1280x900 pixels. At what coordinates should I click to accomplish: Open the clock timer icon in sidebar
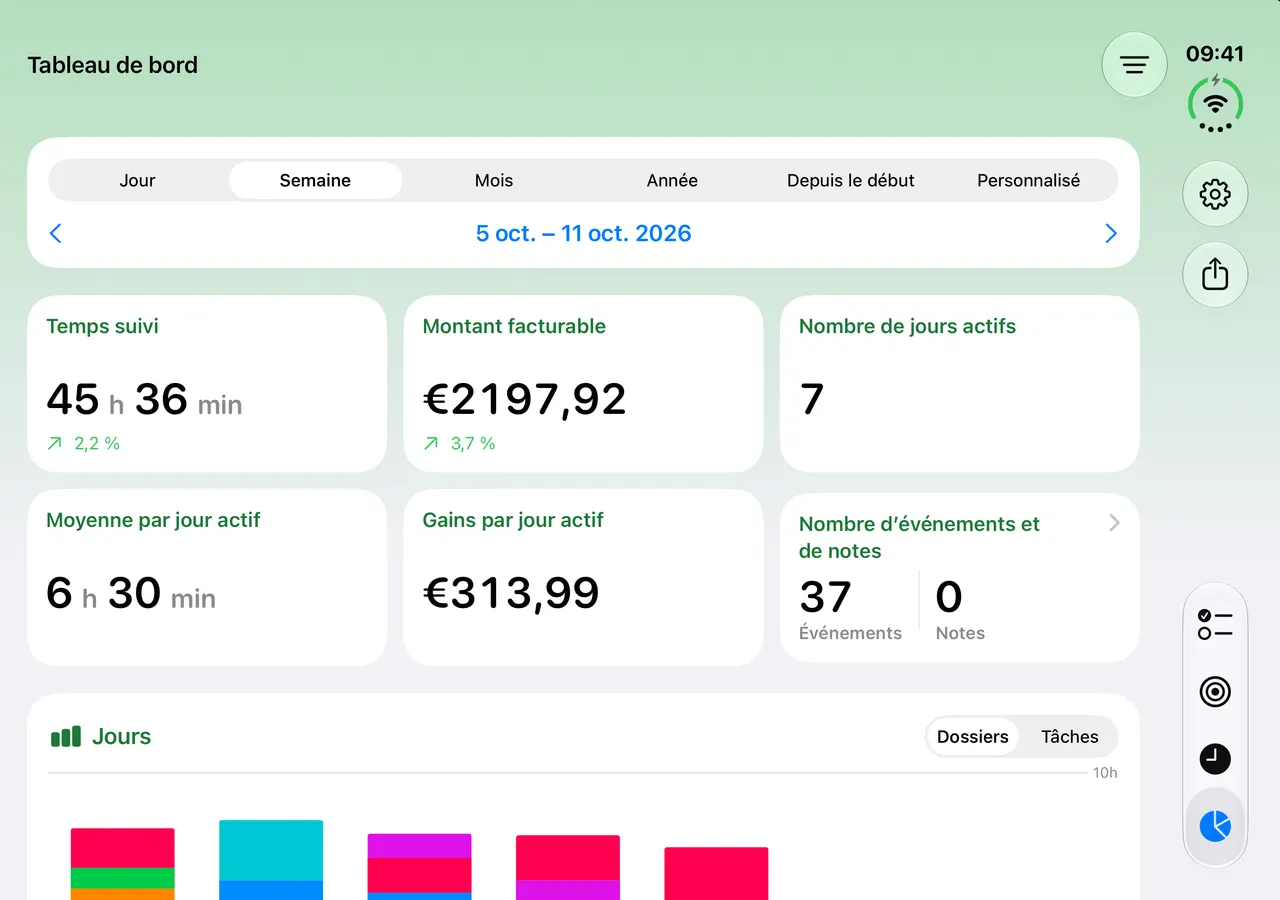pyautogui.click(x=1215, y=759)
